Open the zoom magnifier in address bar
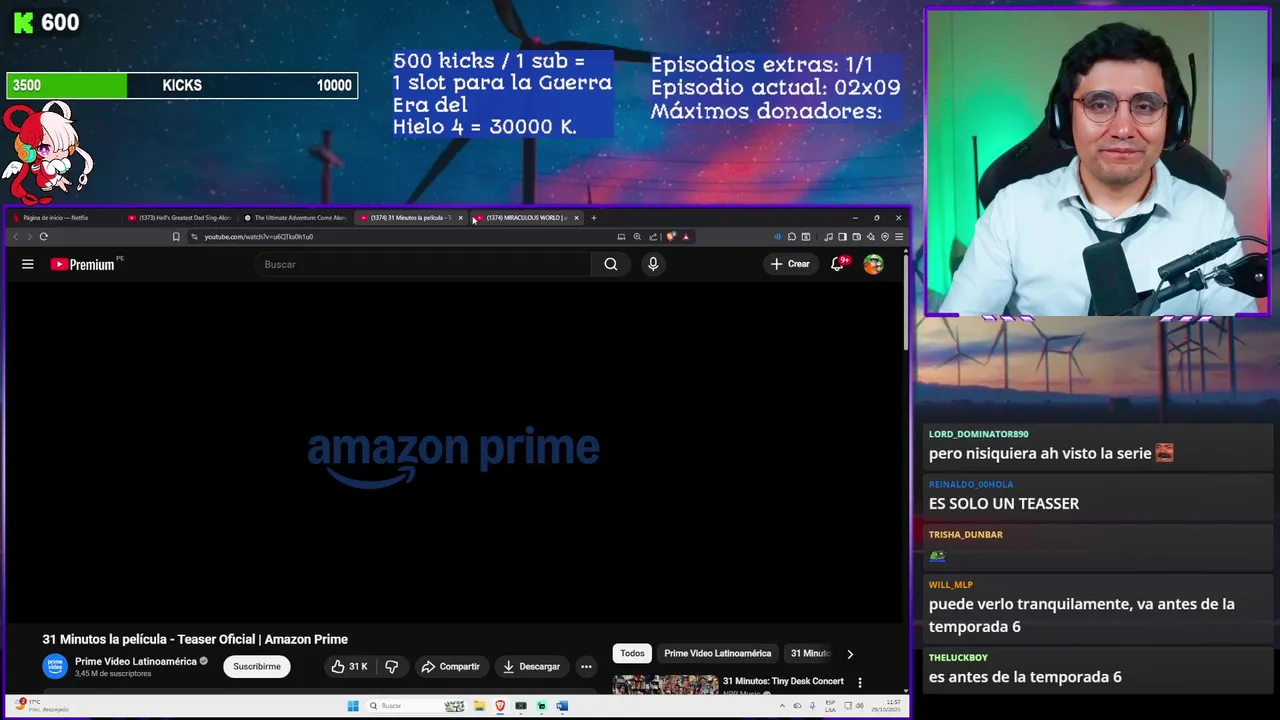1280x720 pixels. pyautogui.click(x=637, y=237)
